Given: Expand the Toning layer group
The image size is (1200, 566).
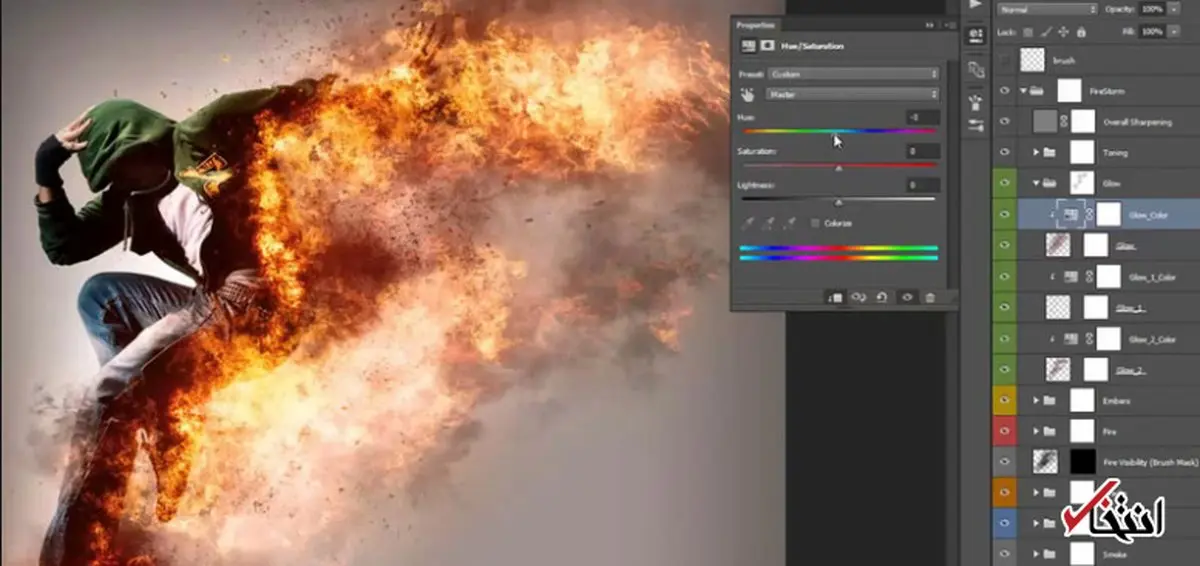Looking at the screenshot, I should [x=1036, y=153].
